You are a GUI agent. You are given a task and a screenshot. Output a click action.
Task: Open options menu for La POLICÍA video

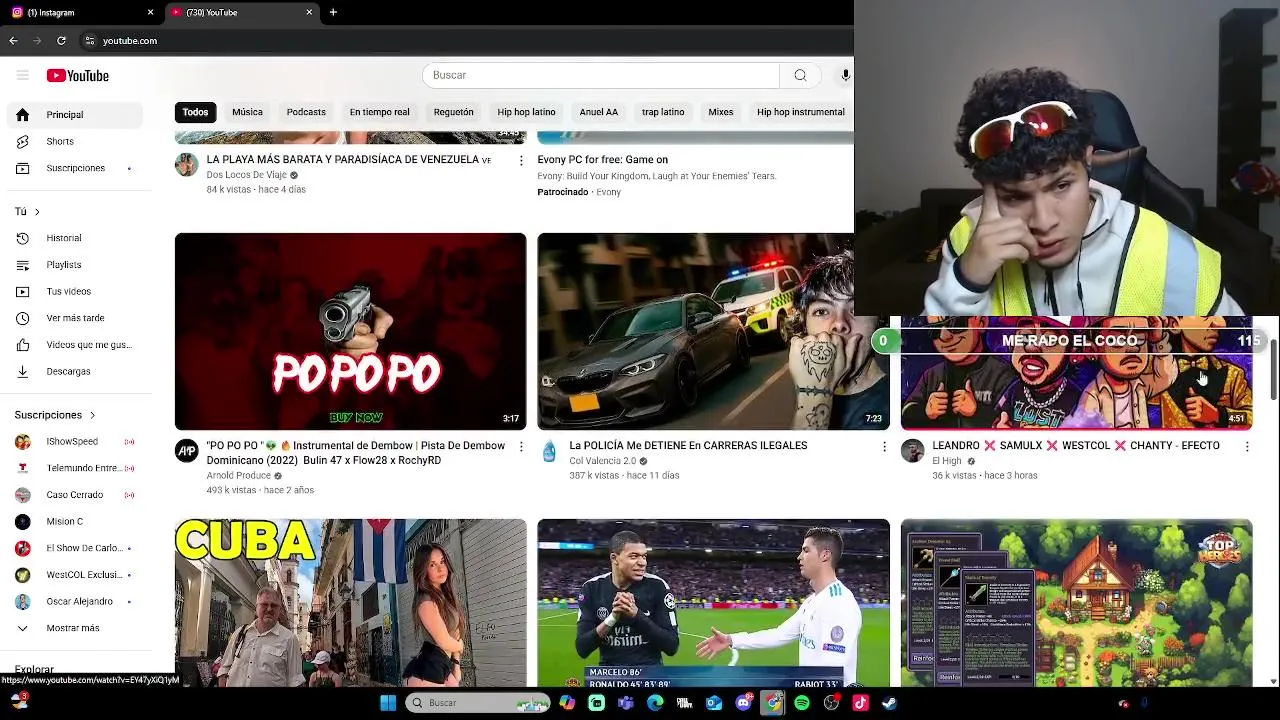click(884, 446)
